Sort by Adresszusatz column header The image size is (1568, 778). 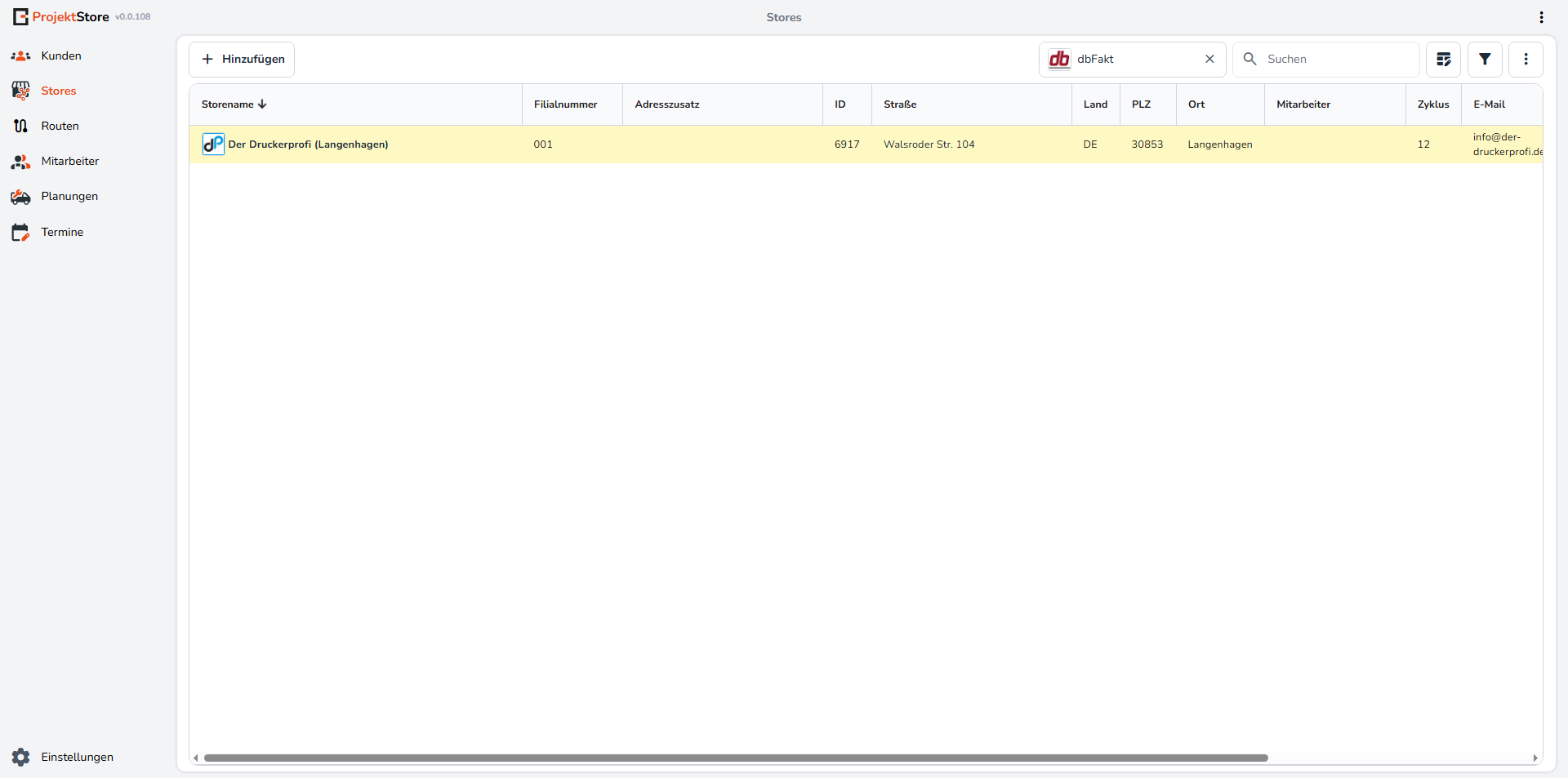coord(666,104)
